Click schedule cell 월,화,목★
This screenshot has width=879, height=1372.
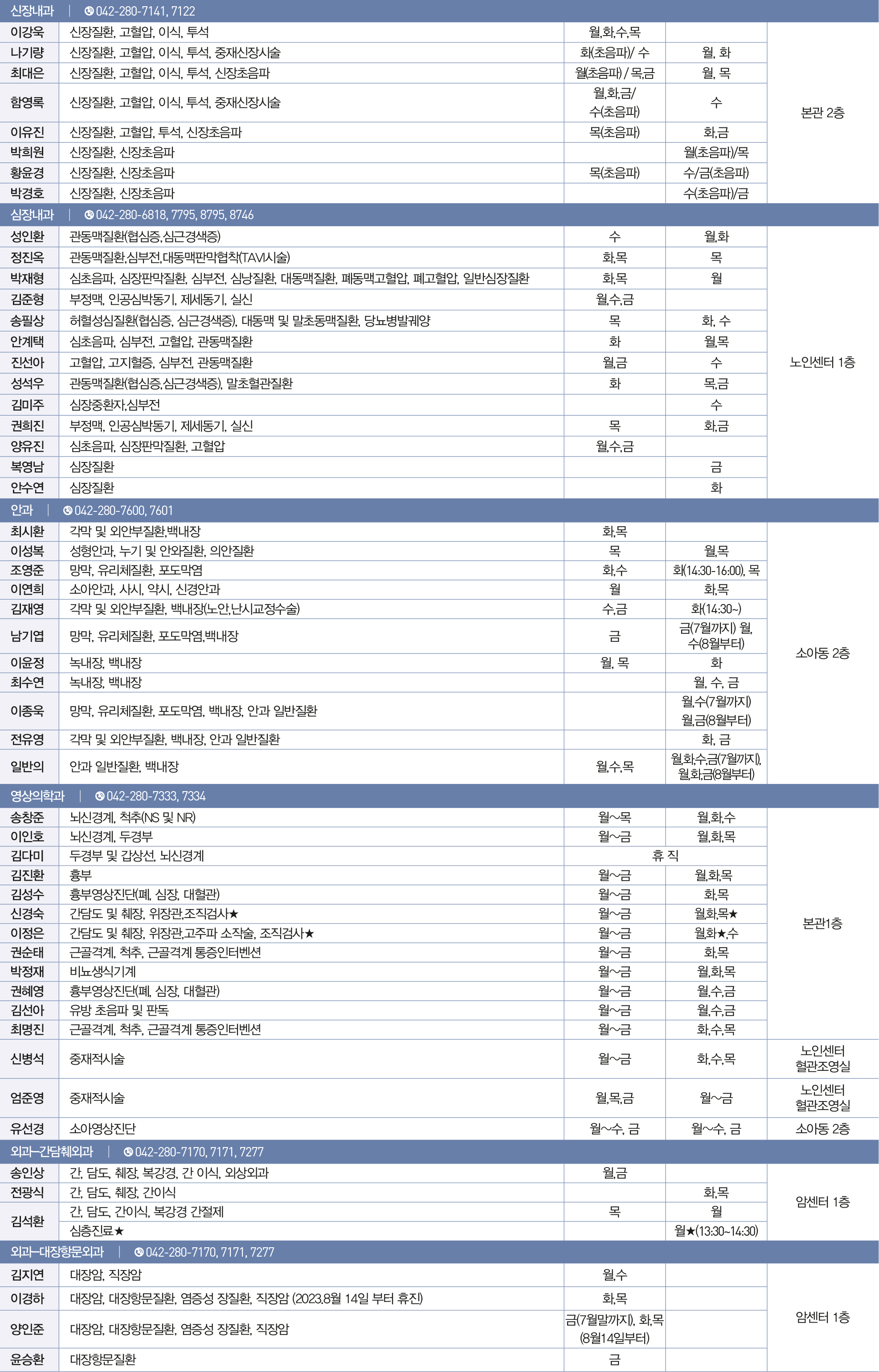click(x=716, y=914)
